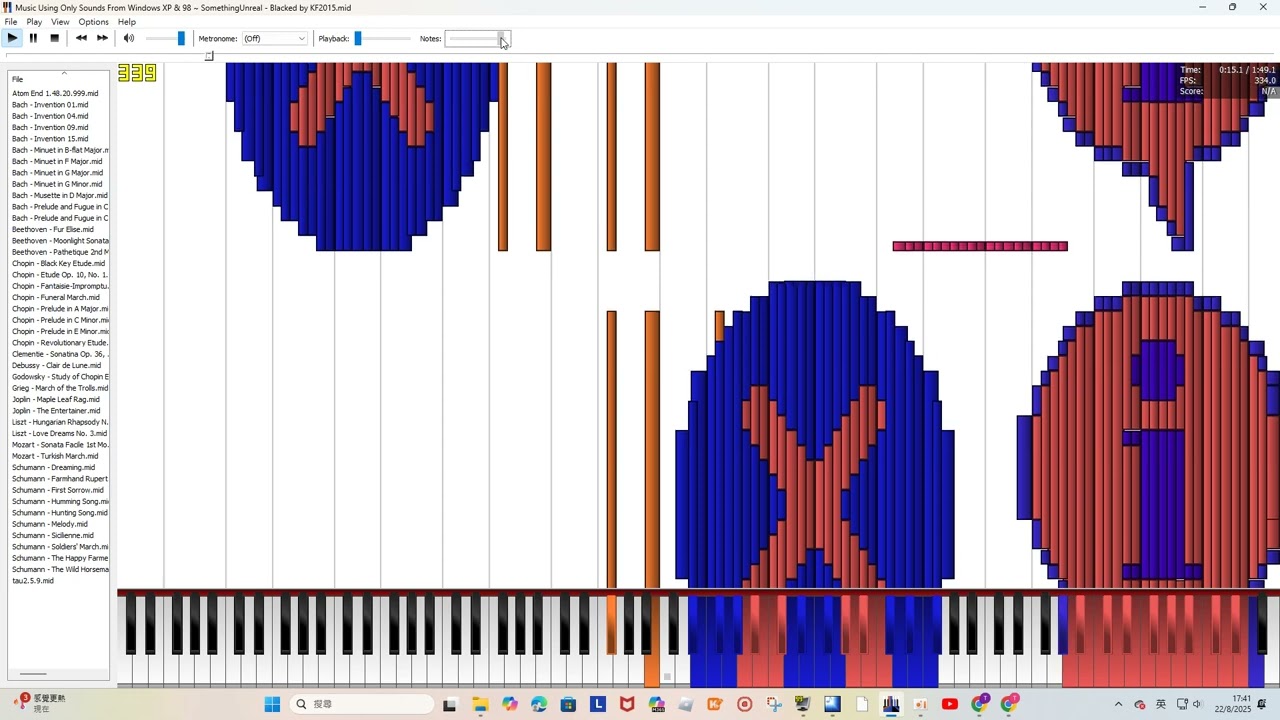
Task: Skip forward with the fast-forward button
Action: (102, 38)
